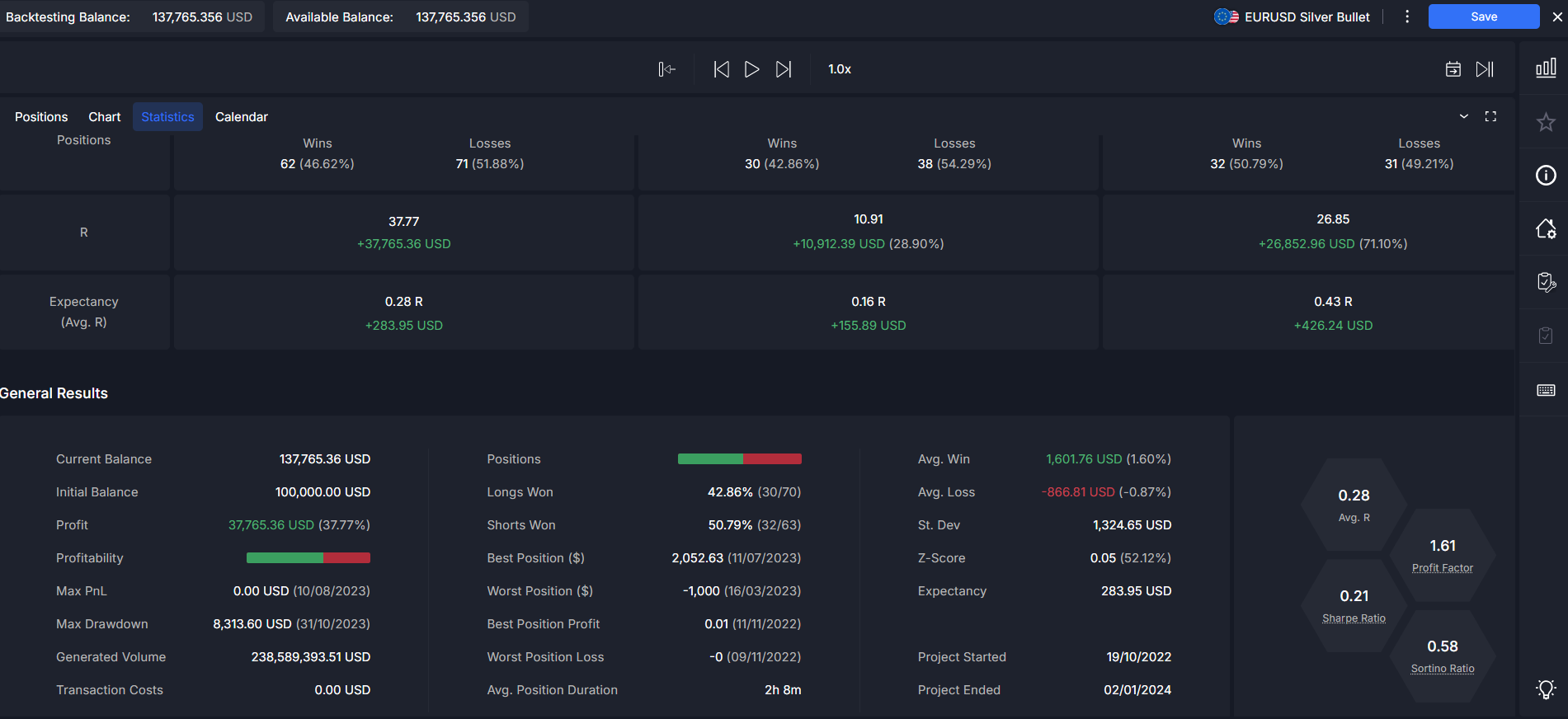Click the 0.28 Avg. R hexagon
Image resolution: width=1568 pixels, height=719 pixels.
point(1354,505)
